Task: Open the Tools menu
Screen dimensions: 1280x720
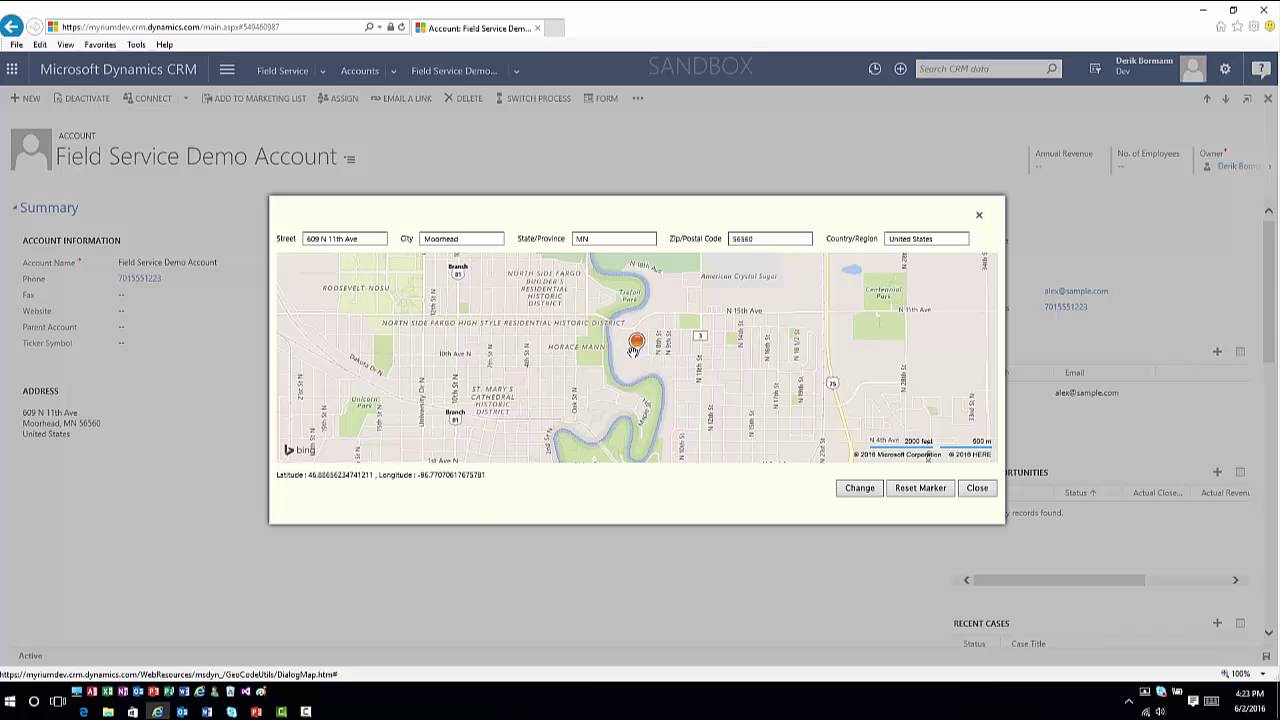Action: 136,45
